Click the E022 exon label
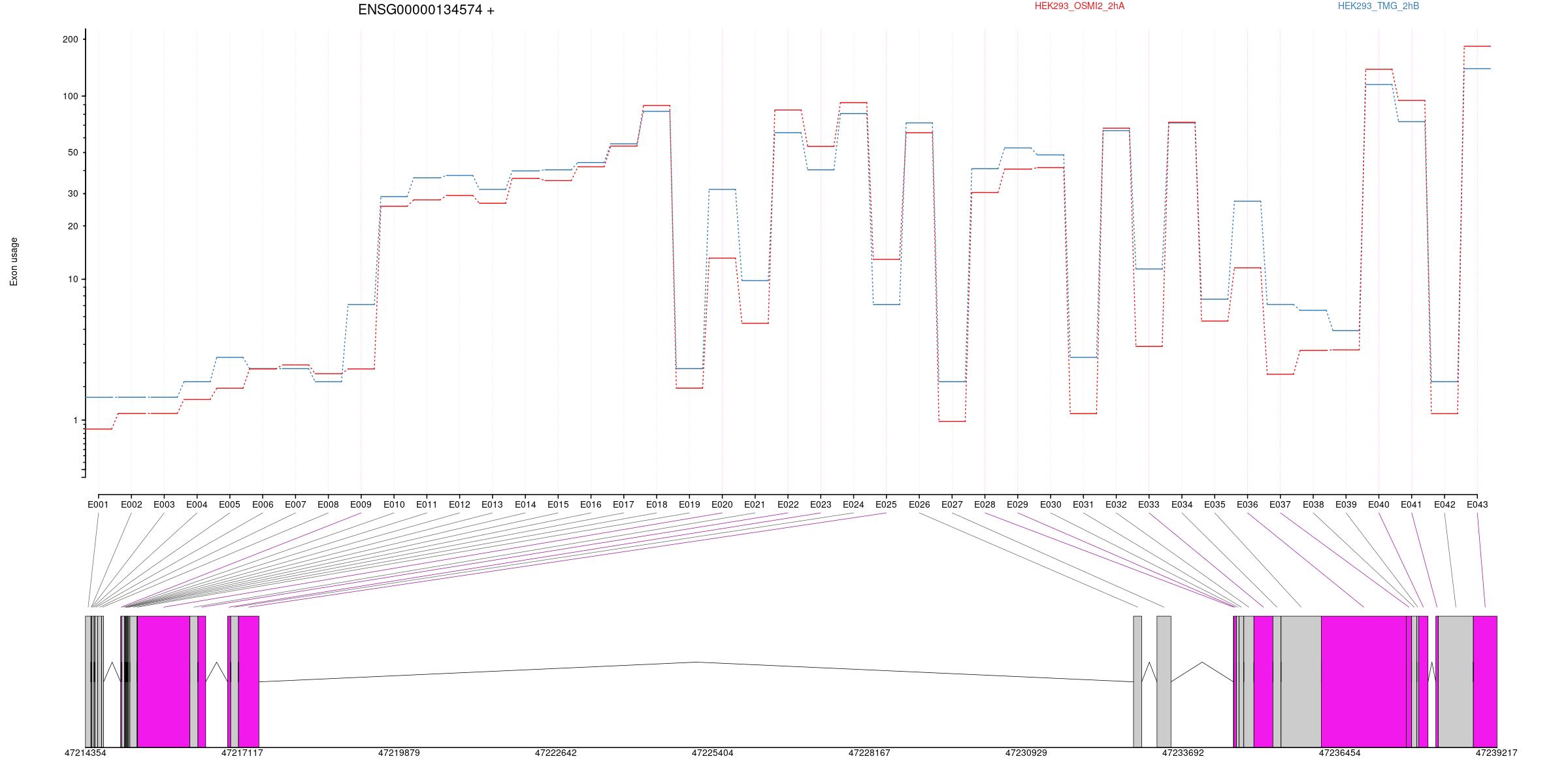 tap(788, 504)
